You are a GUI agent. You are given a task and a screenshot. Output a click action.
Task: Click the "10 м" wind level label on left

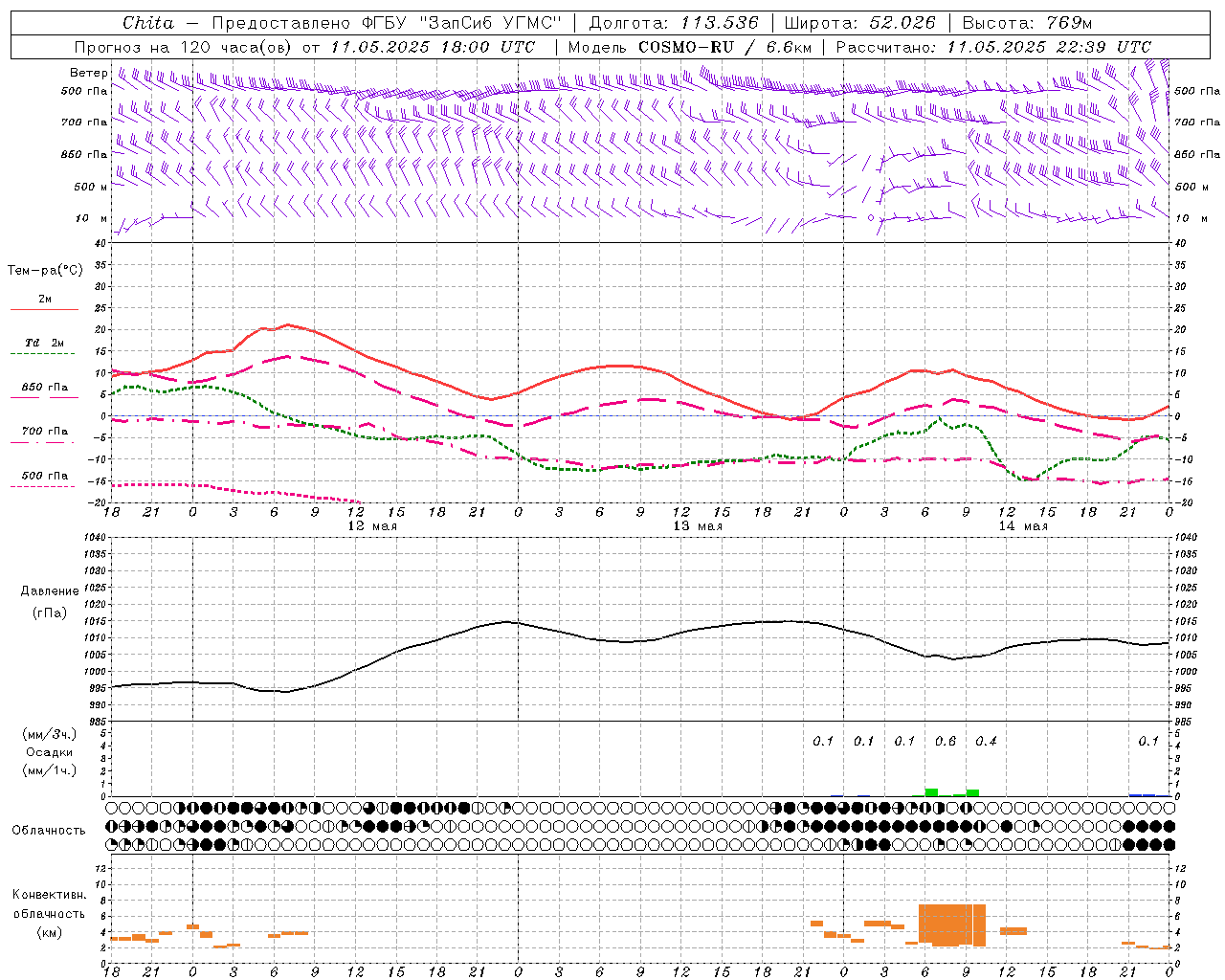(91, 218)
